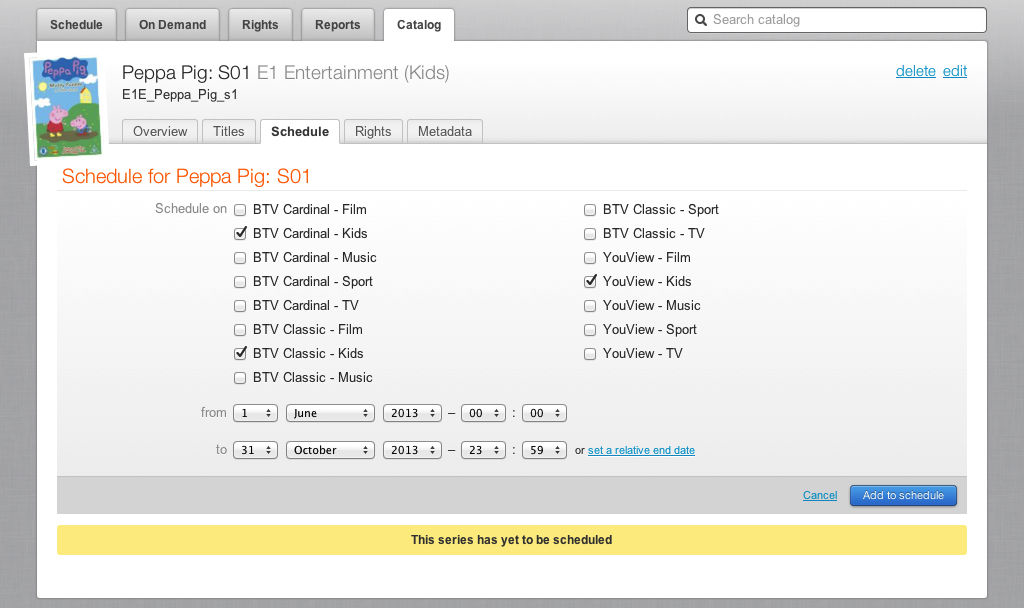Select the Catalog tab

coord(419,25)
